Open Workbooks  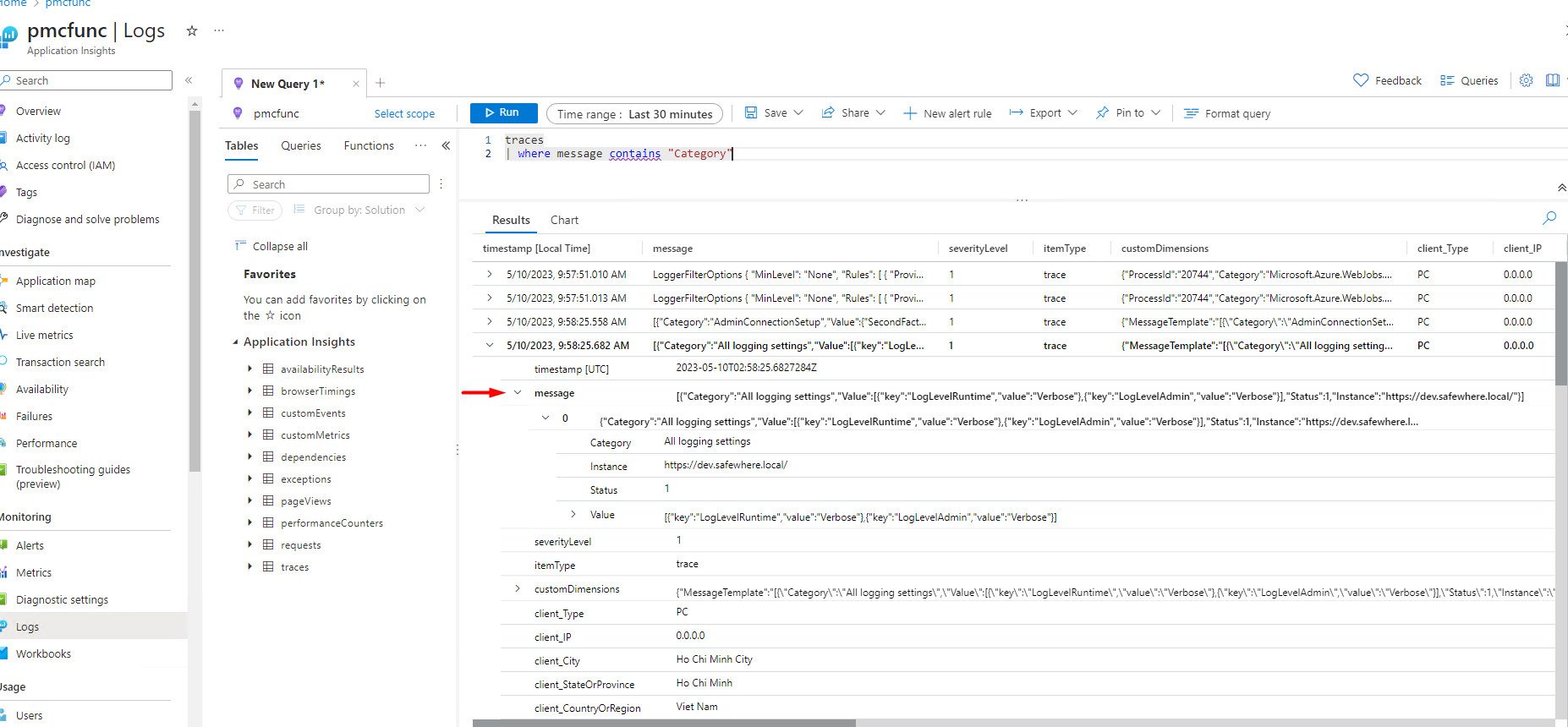click(x=43, y=654)
